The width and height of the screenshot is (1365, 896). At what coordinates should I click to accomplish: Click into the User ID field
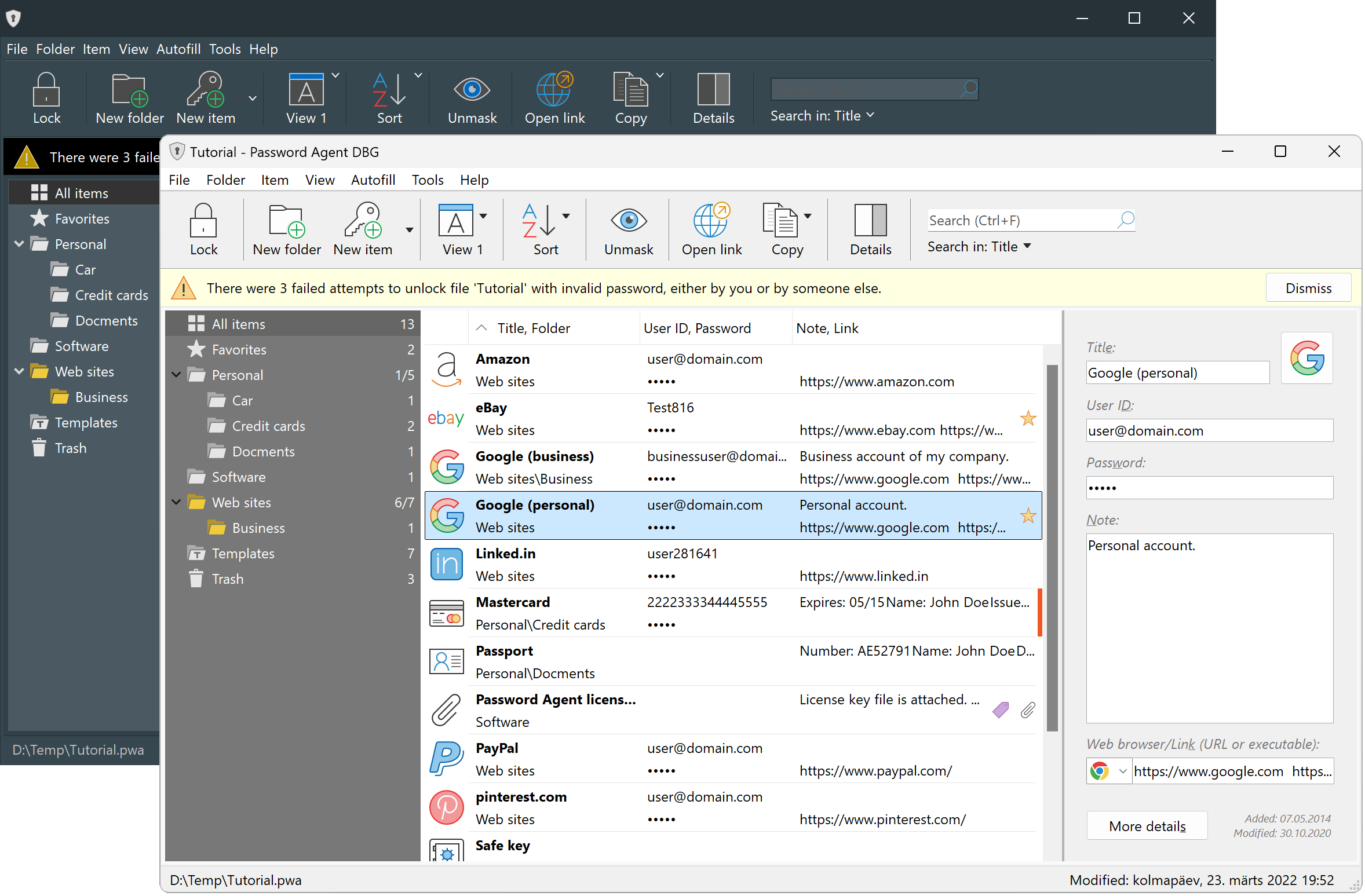click(x=1209, y=430)
